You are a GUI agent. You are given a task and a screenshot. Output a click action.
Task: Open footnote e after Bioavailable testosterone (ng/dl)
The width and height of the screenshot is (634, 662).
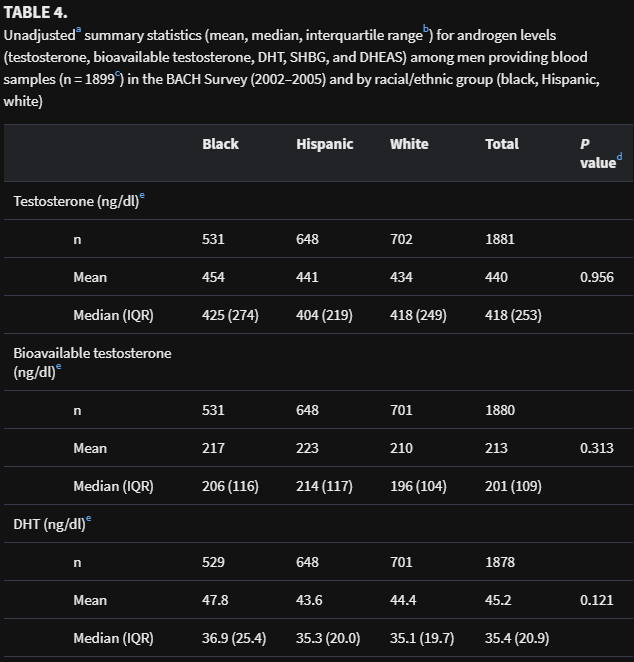coord(58,366)
